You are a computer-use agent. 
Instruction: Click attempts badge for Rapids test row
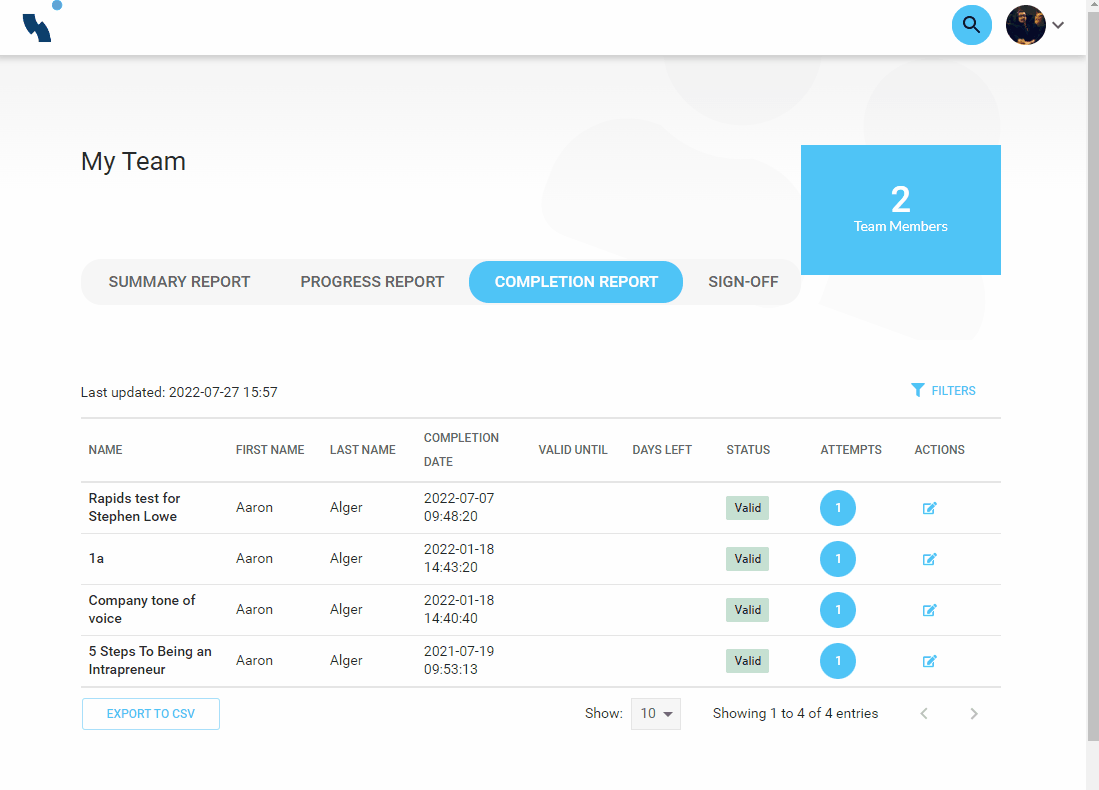pos(838,508)
